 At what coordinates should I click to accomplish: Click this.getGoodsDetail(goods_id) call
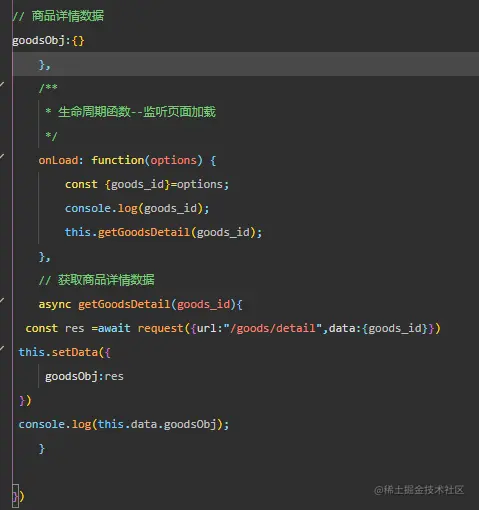click(163, 232)
